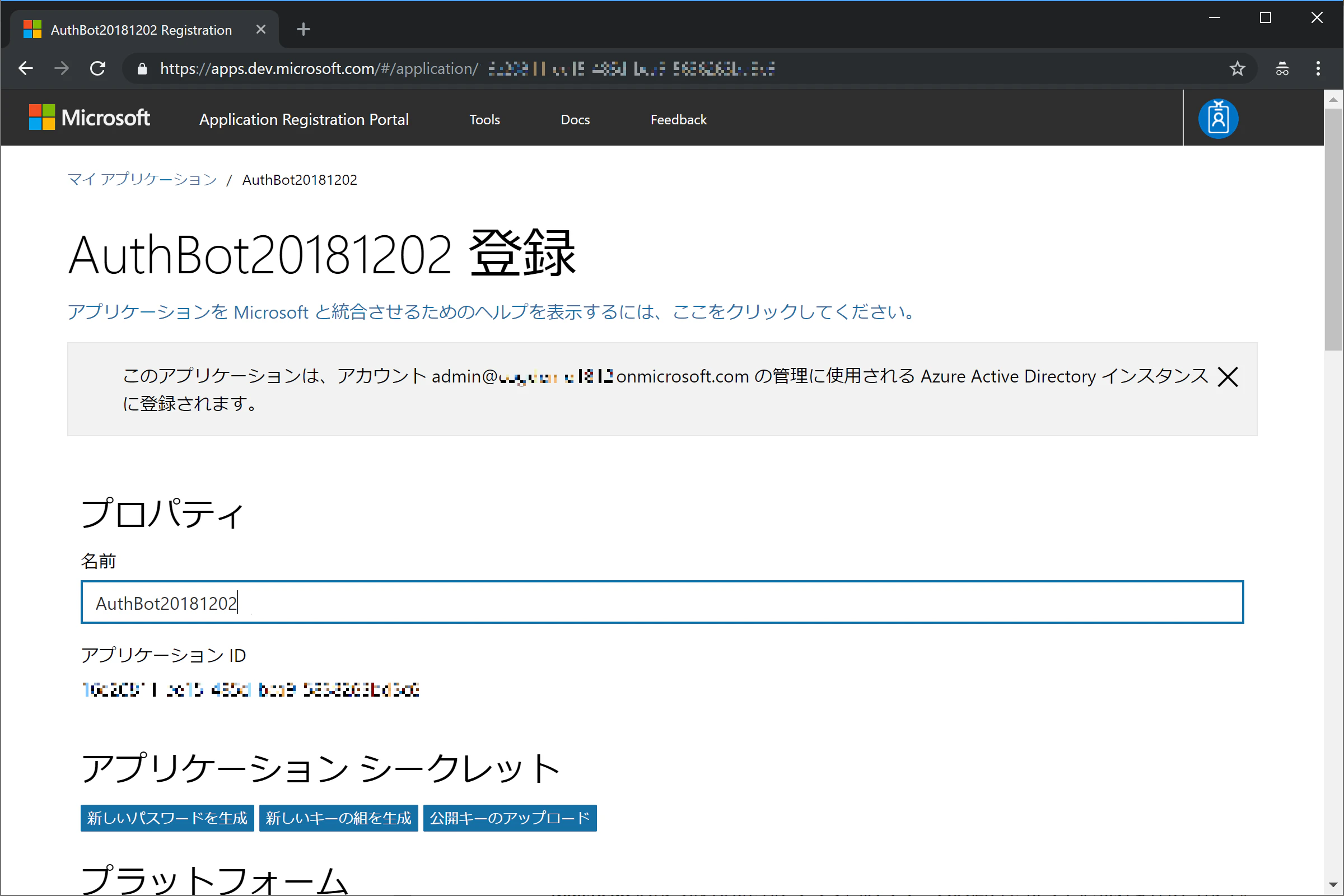Screen dimensions: 1344x896
Task: Click the scrollbar up arrow
Action: pyautogui.click(x=1334, y=100)
